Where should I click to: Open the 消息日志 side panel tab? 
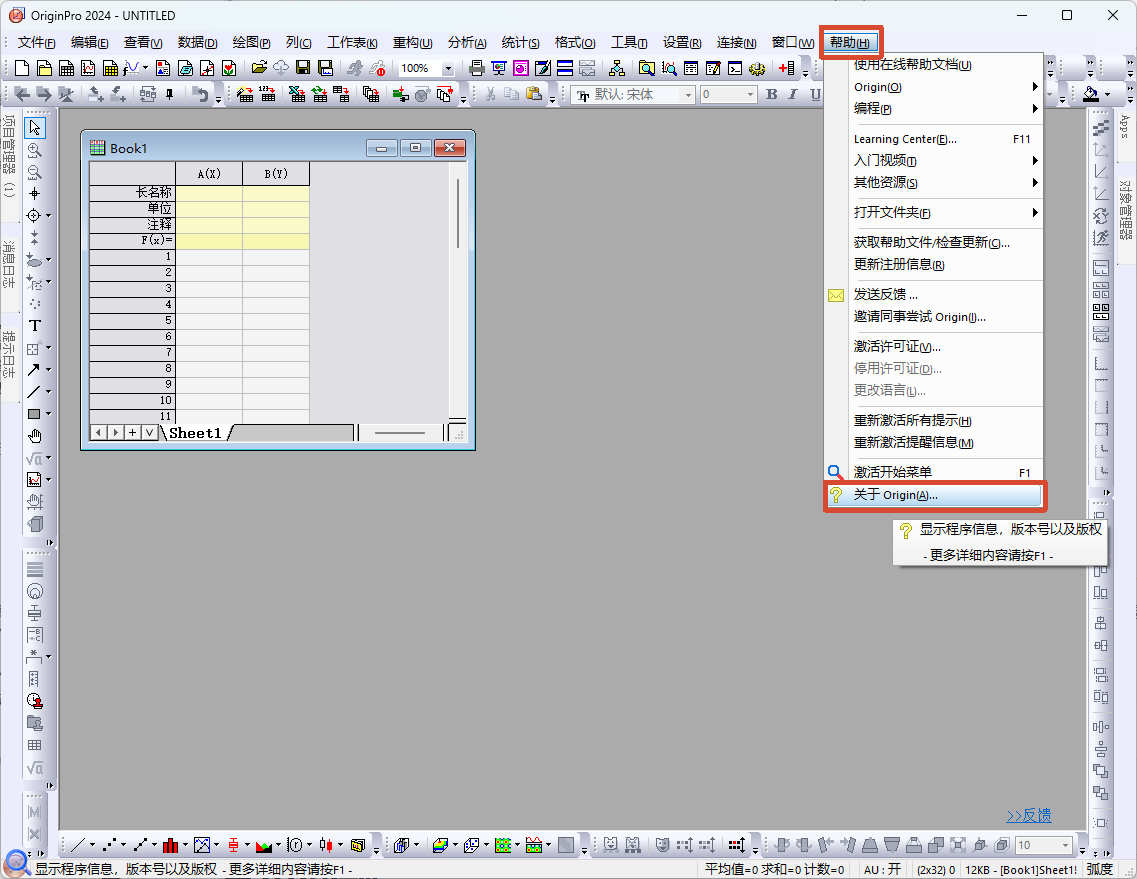(9, 265)
